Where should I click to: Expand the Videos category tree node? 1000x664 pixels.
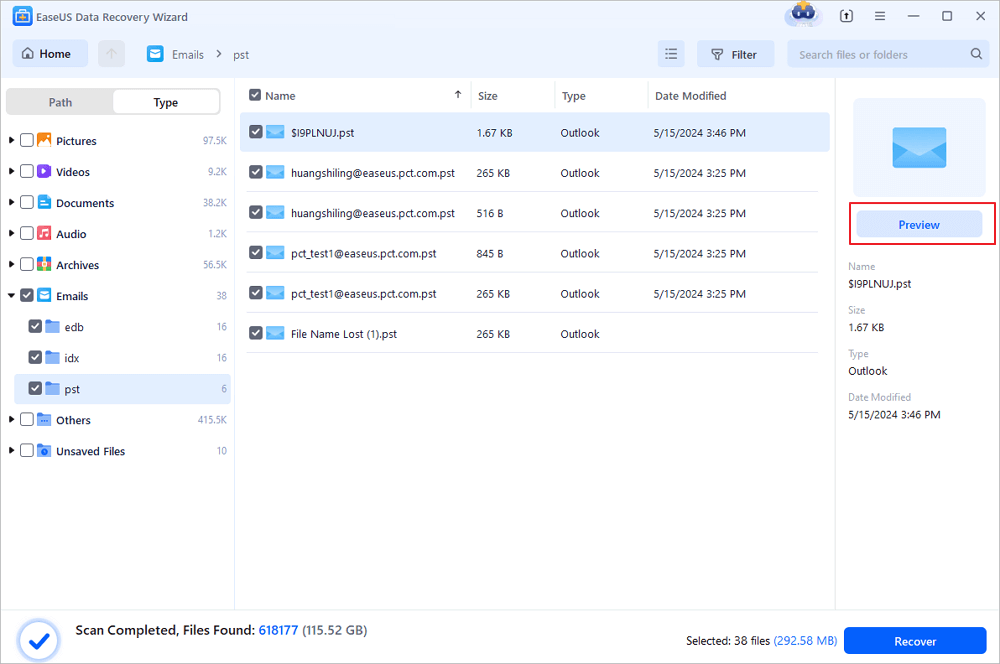(x=11, y=172)
